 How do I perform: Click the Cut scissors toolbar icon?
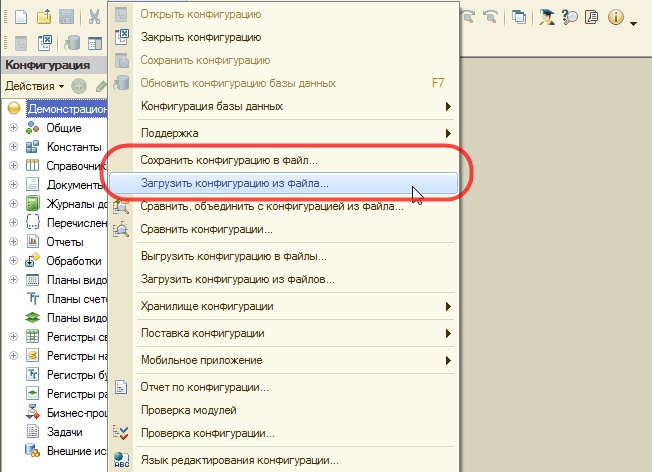(x=95, y=17)
